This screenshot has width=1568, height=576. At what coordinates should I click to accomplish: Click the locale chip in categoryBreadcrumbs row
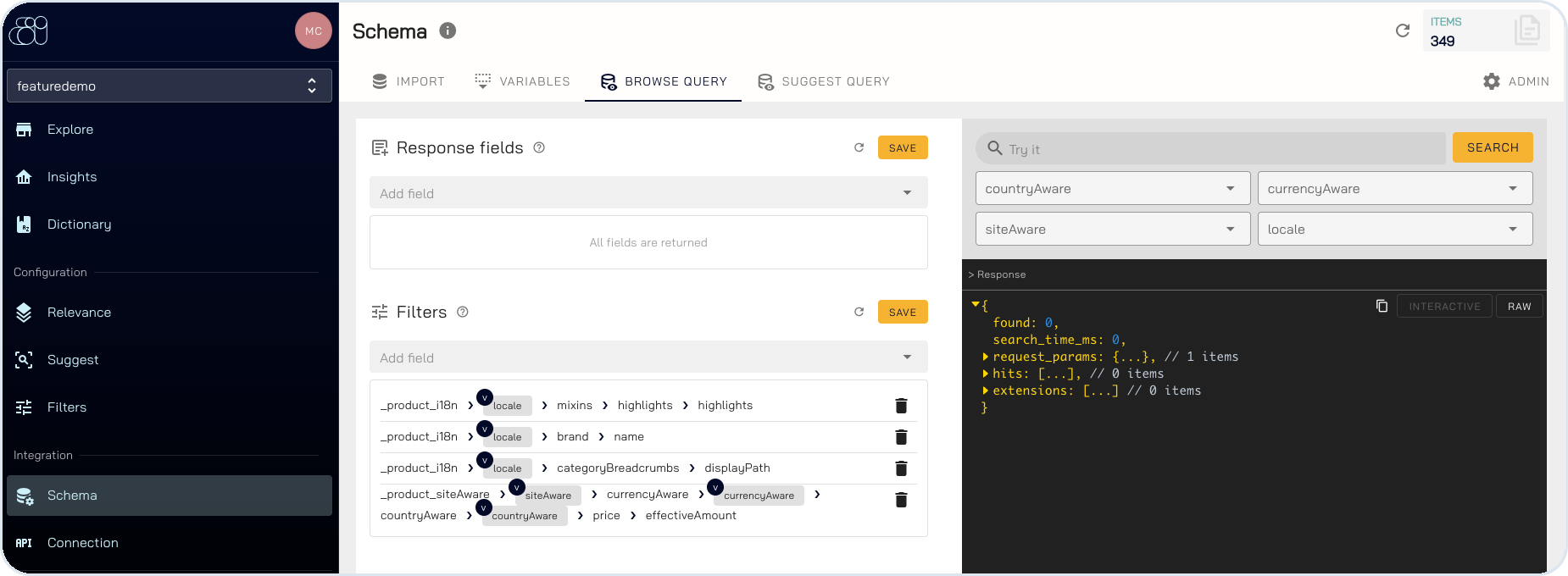[x=507, y=468]
